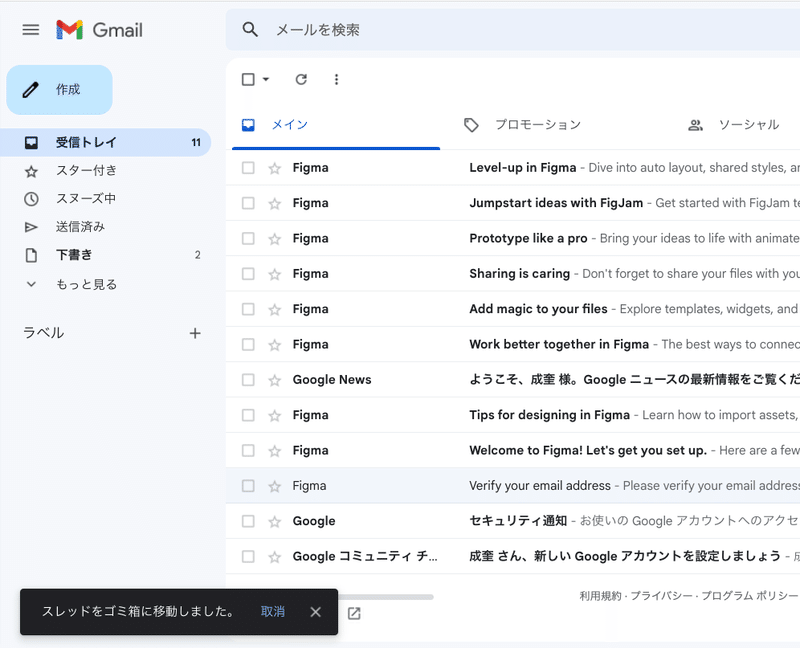
Task: Star the セキュリティ通知 email
Action: click(274, 521)
